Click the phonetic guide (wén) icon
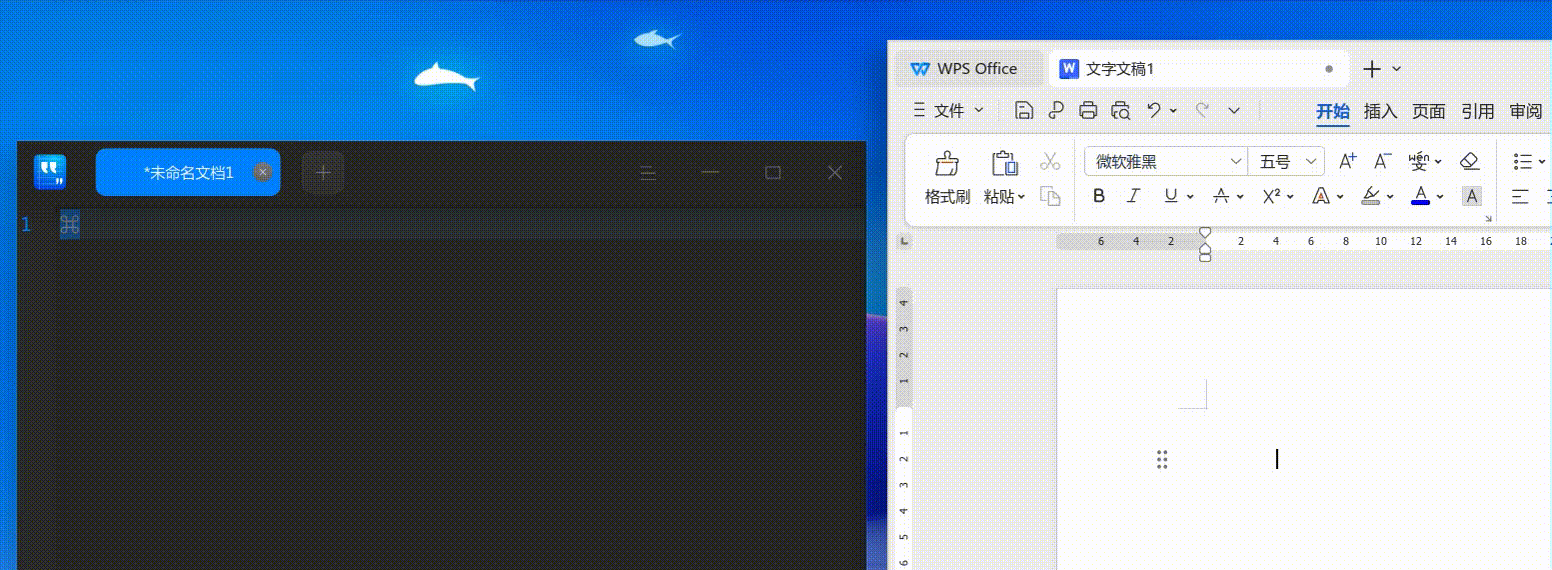This screenshot has height=570, width=1552. point(1419,161)
